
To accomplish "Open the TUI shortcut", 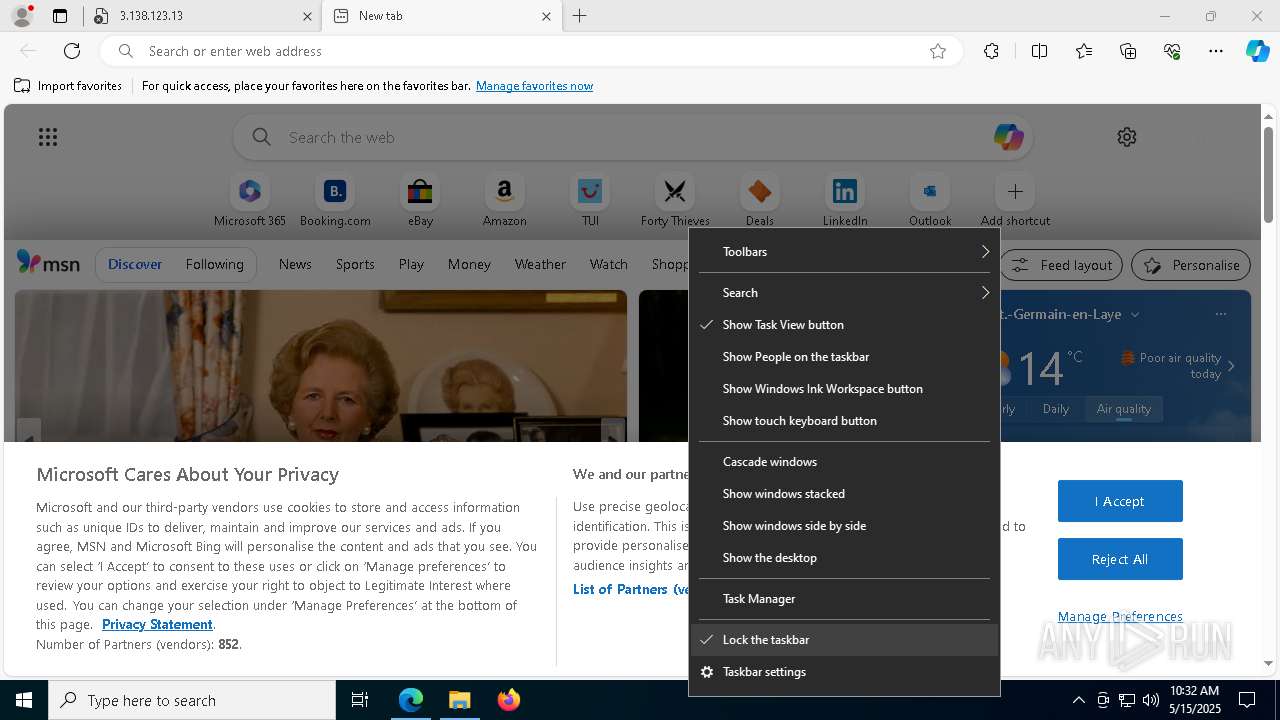I will click(x=590, y=200).
